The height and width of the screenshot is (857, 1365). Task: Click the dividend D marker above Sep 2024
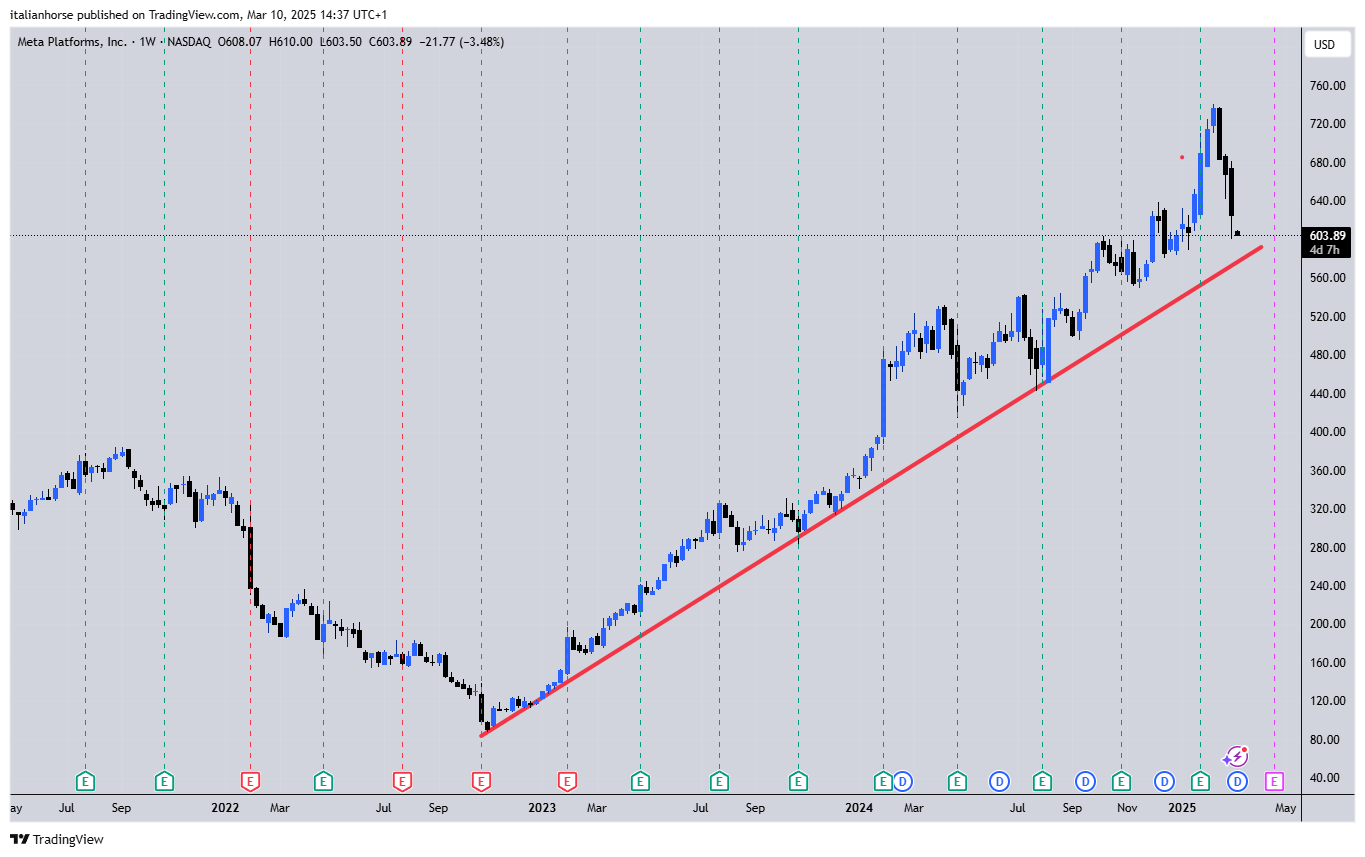pyautogui.click(x=1085, y=780)
